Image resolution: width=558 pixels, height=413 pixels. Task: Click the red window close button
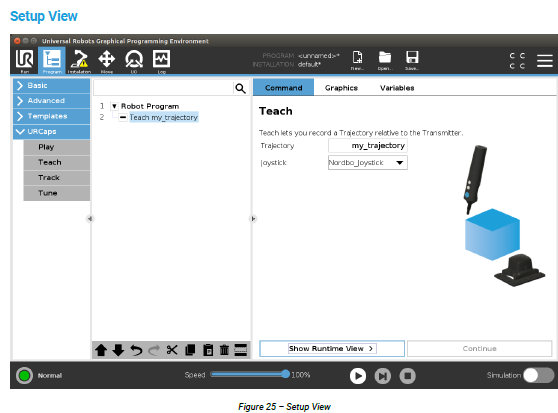tap(17, 41)
